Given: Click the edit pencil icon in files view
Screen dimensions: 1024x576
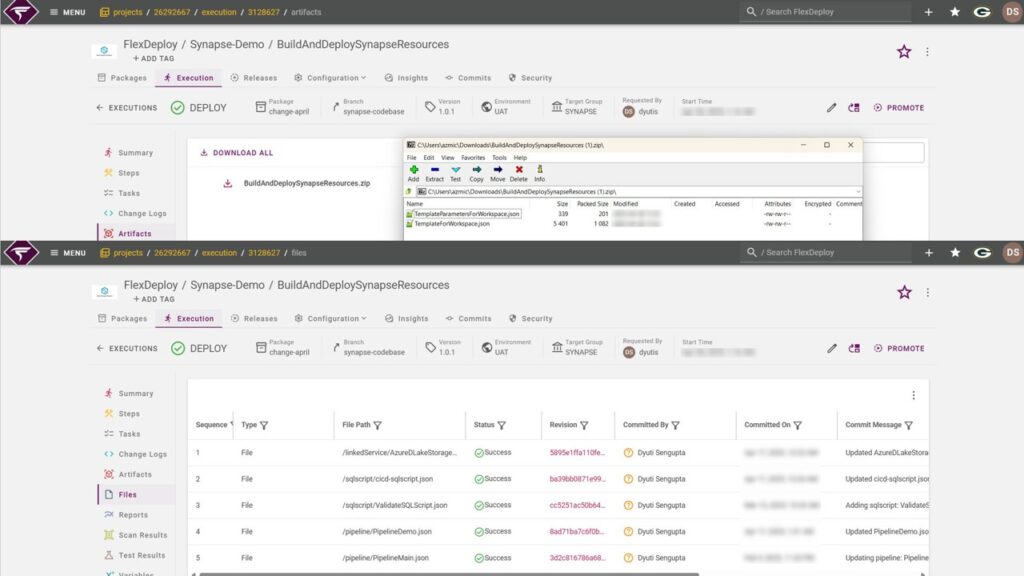Looking at the screenshot, I should click(x=832, y=349).
